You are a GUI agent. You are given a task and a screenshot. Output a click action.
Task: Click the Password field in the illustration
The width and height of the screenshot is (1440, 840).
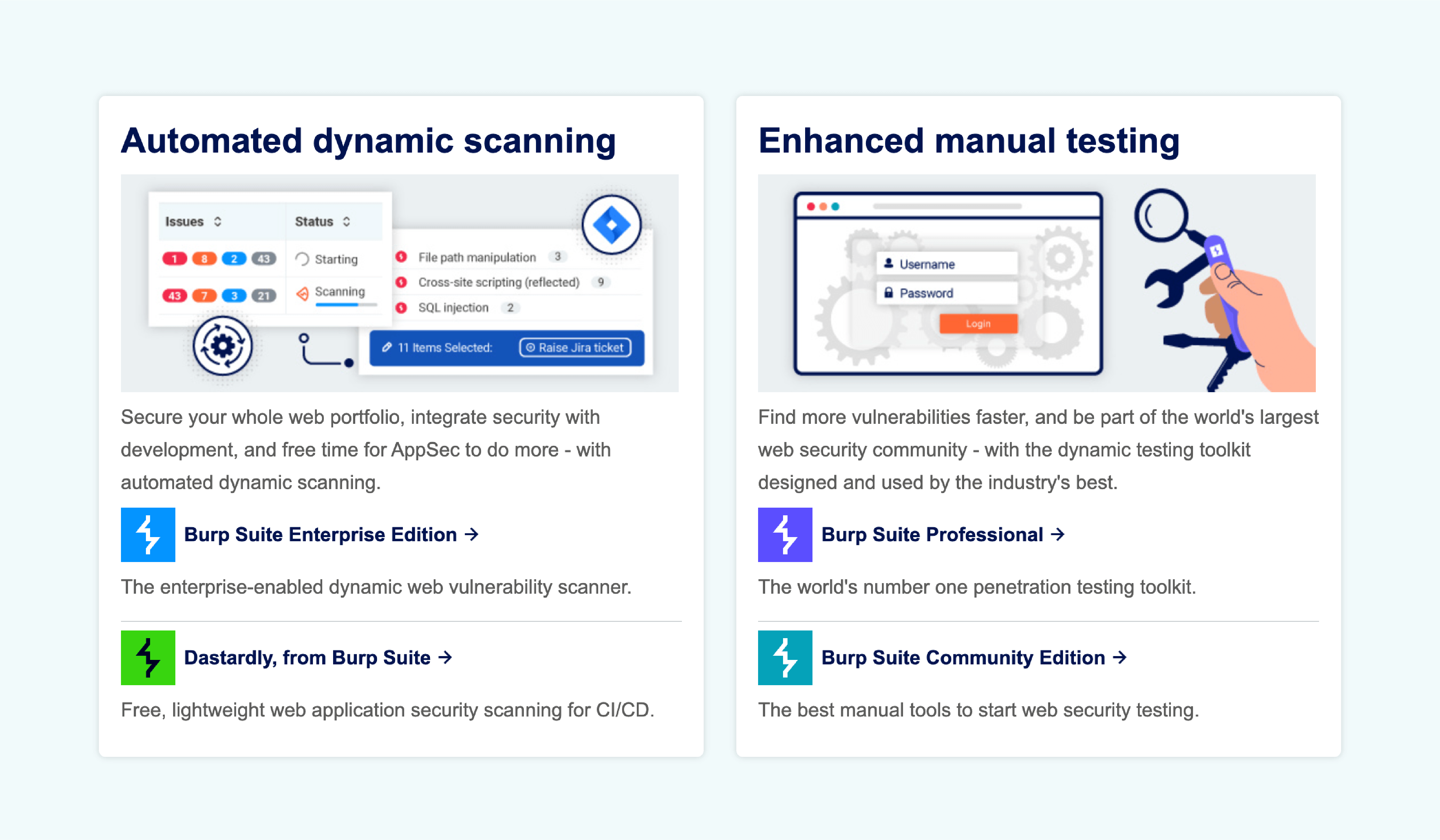click(x=947, y=293)
